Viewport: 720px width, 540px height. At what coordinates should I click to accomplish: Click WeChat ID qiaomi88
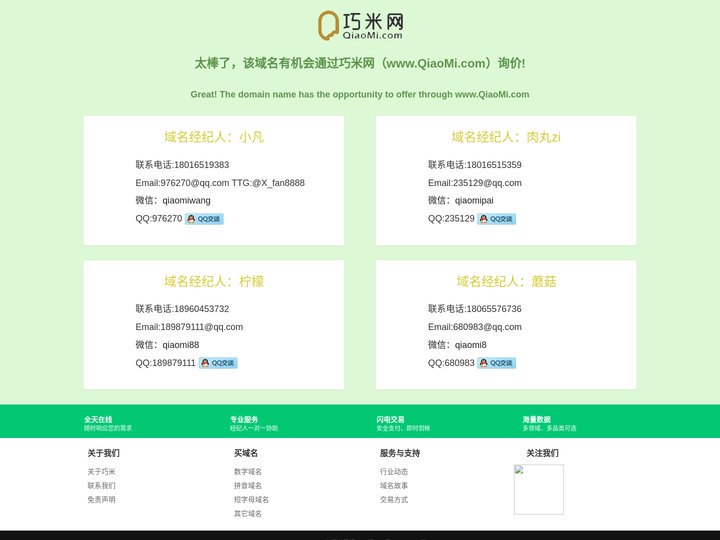pos(181,345)
